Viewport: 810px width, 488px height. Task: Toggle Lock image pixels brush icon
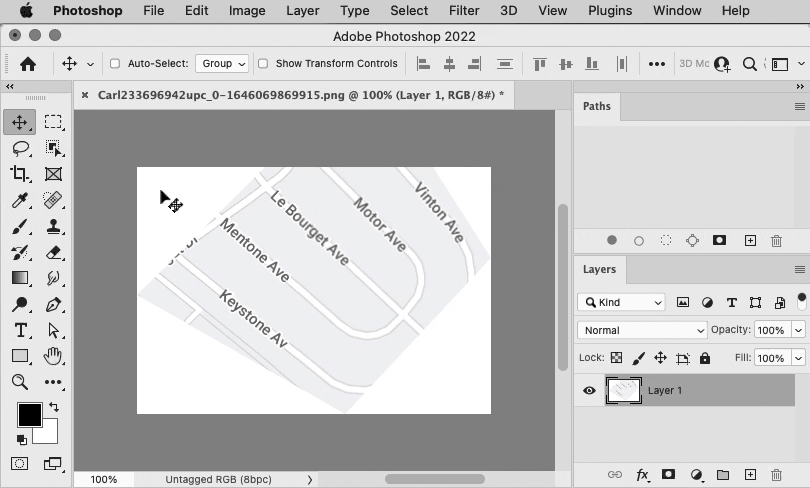click(x=638, y=358)
